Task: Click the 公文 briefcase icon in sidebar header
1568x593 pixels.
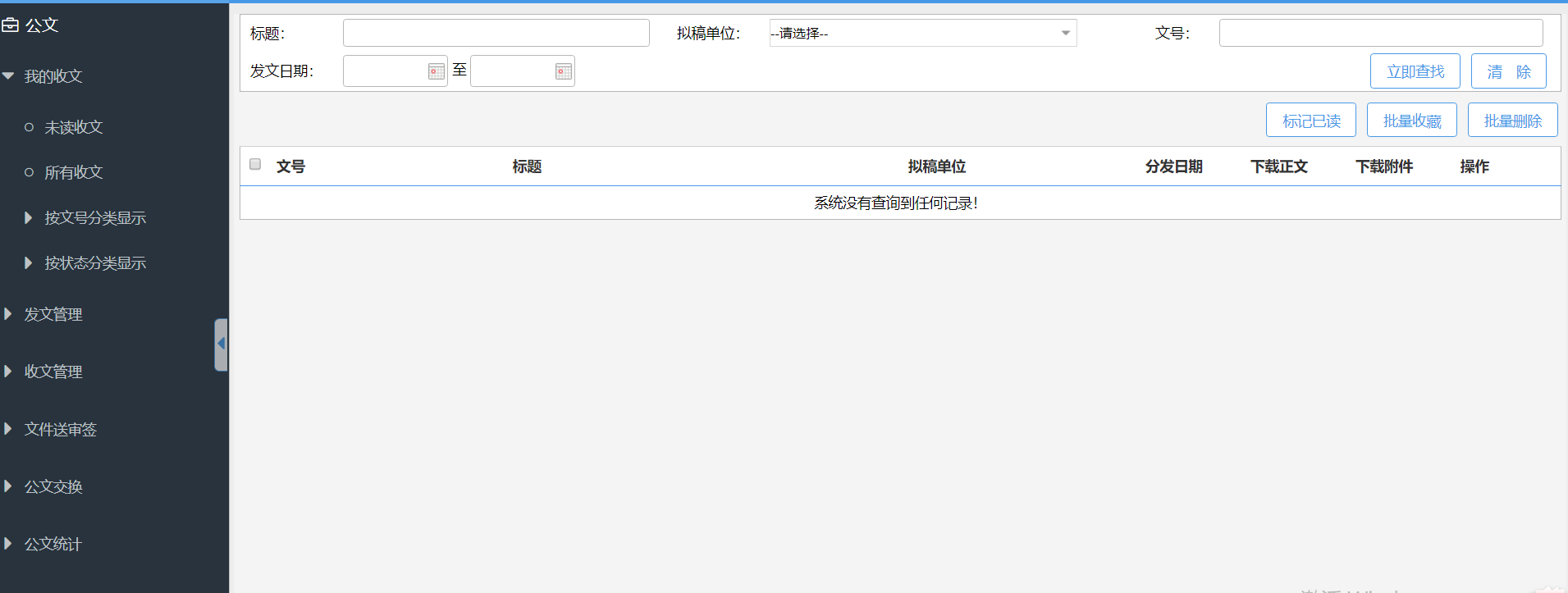Action: [11, 25]
